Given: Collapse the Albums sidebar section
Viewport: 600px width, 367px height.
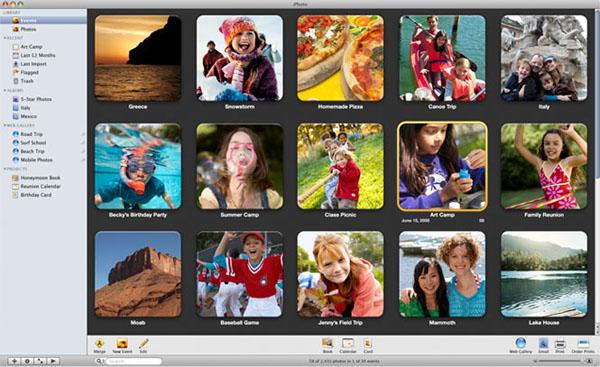Looking at the screenshot, I should [x=5, y=90].
